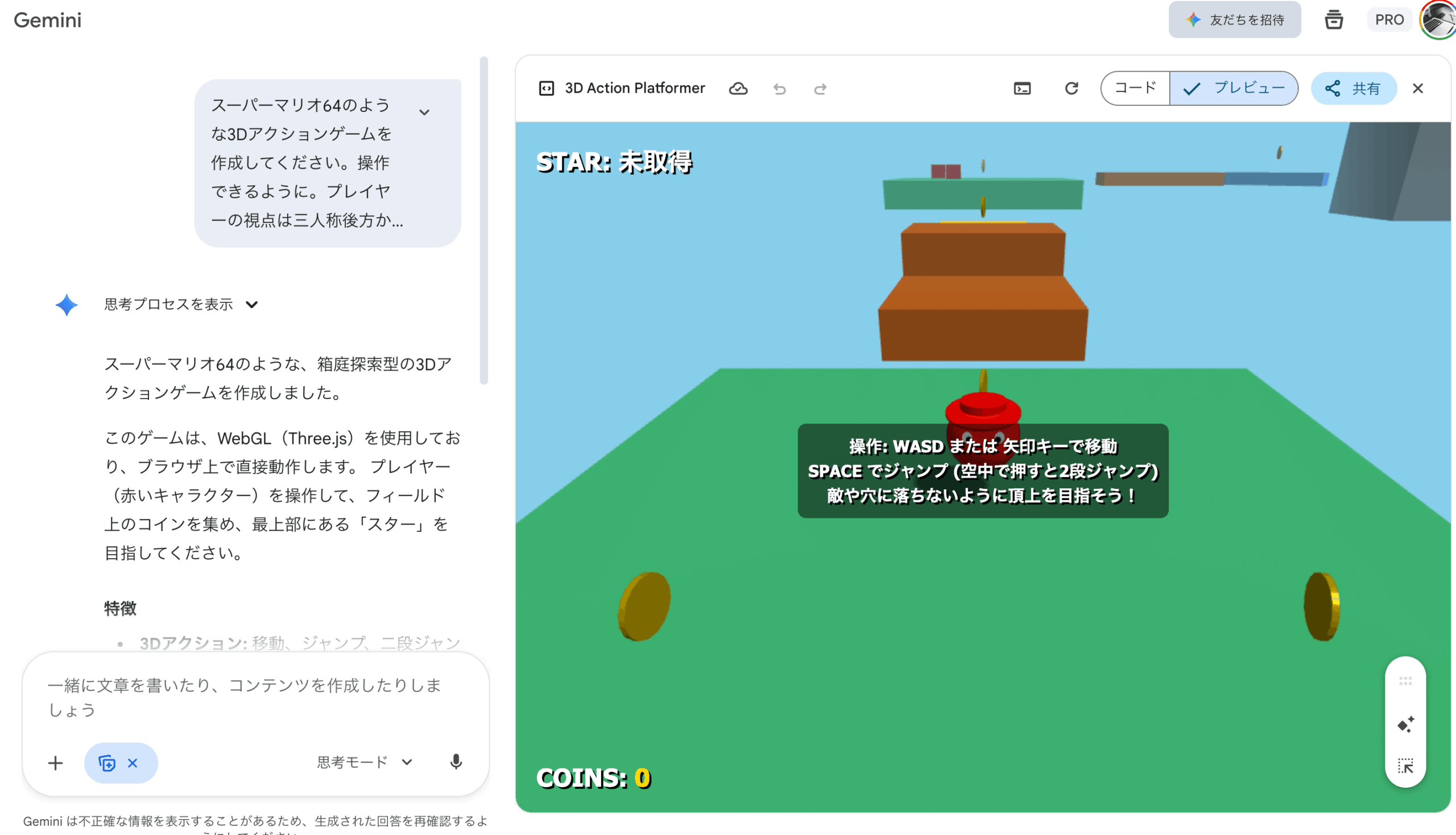Open the attachment menu with the plus icon

coord(56,763)
